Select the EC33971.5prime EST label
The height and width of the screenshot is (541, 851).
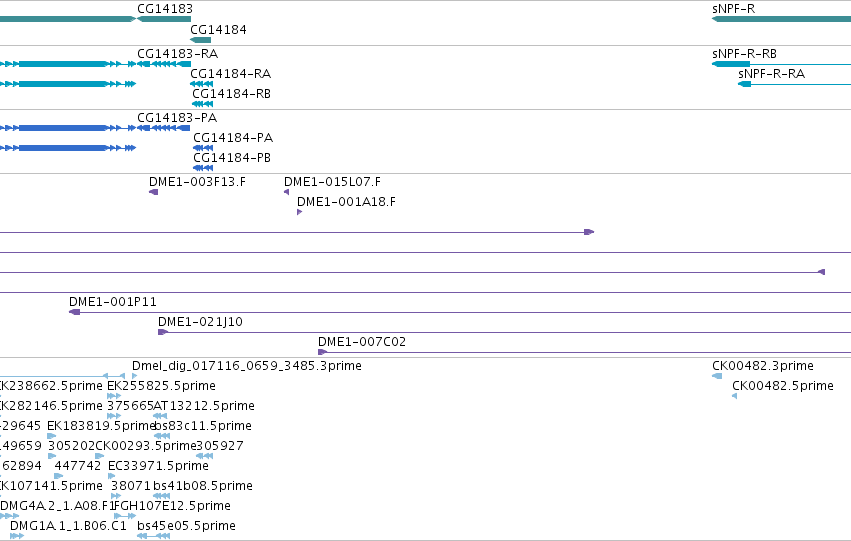click(158, 466)
